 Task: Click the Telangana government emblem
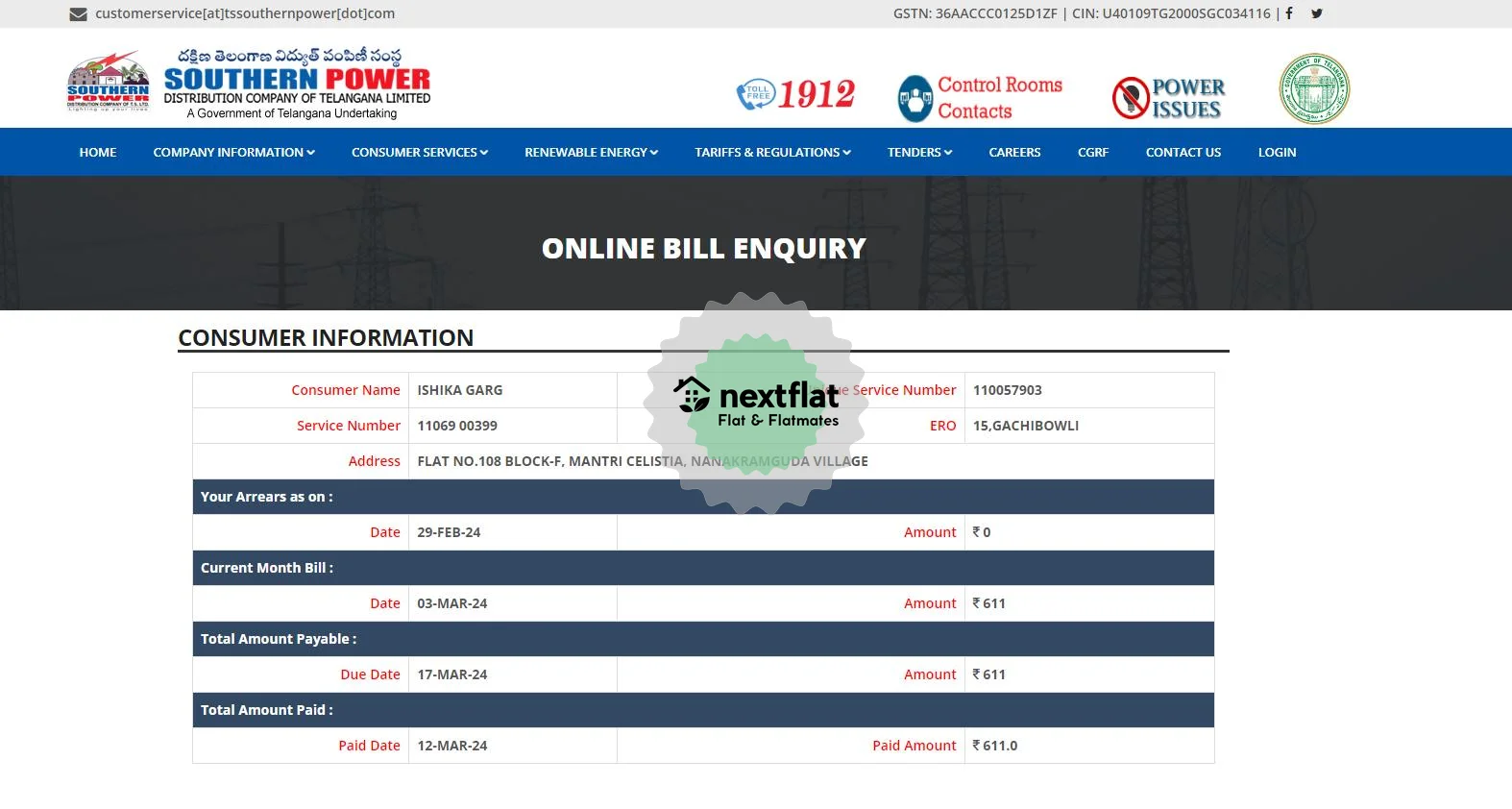point(1314,88)
